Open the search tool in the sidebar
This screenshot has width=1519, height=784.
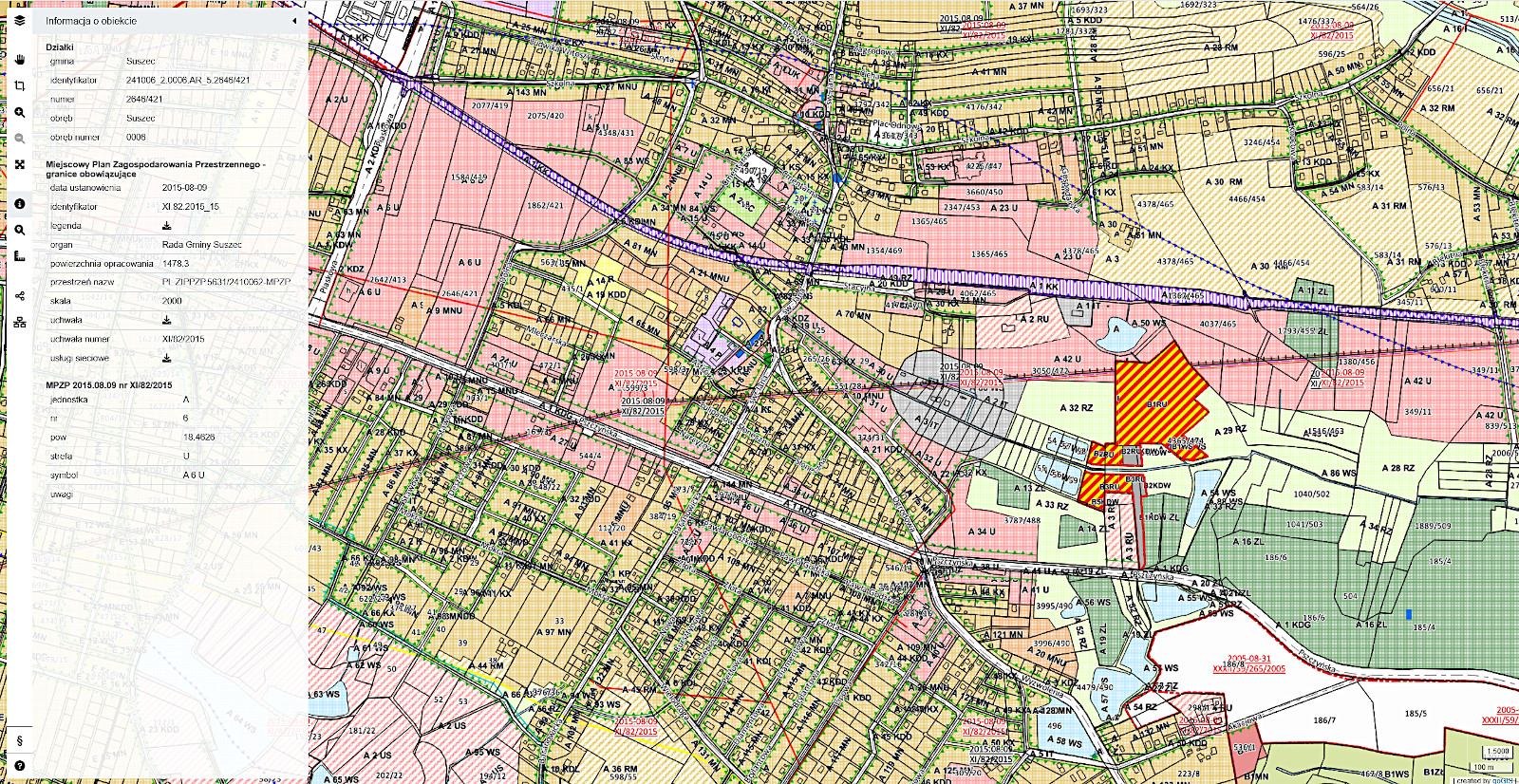tap(19, 230)
